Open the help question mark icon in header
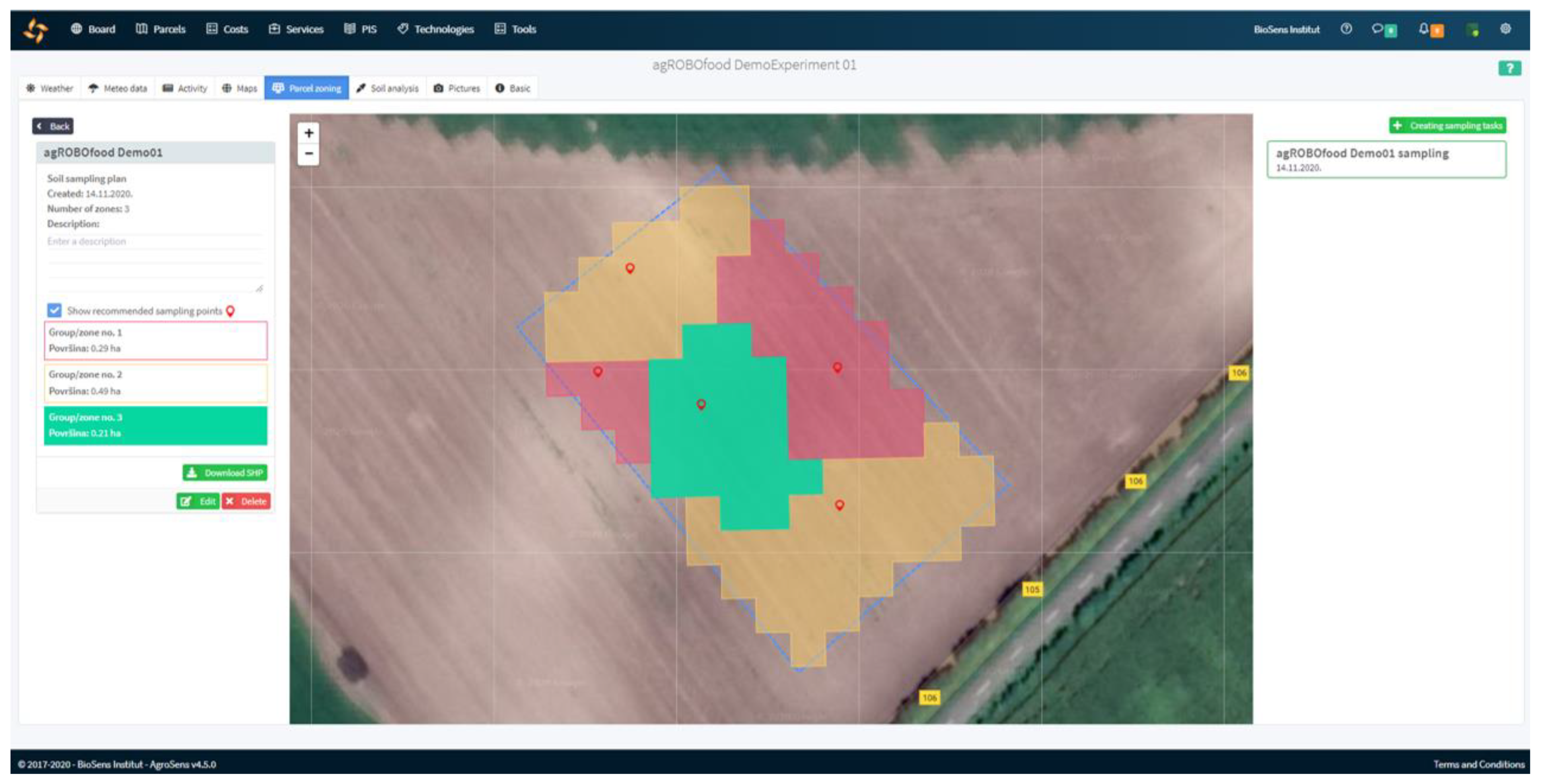The height and width of the screenshot is (784, 1541). tap(1346, 29)
